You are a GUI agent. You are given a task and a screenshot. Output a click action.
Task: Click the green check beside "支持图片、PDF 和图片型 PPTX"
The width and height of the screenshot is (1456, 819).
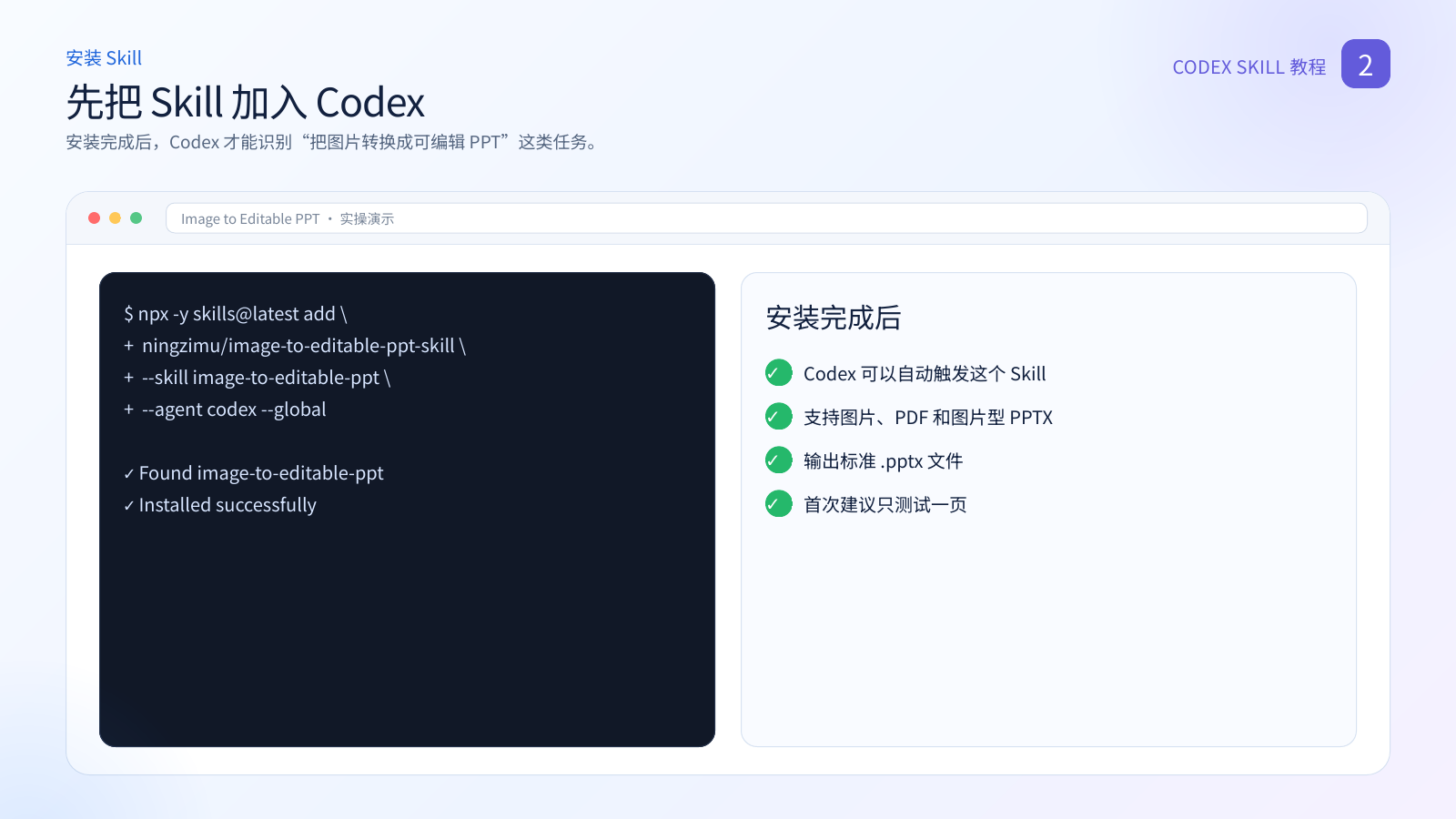click(x=779, y=416)
